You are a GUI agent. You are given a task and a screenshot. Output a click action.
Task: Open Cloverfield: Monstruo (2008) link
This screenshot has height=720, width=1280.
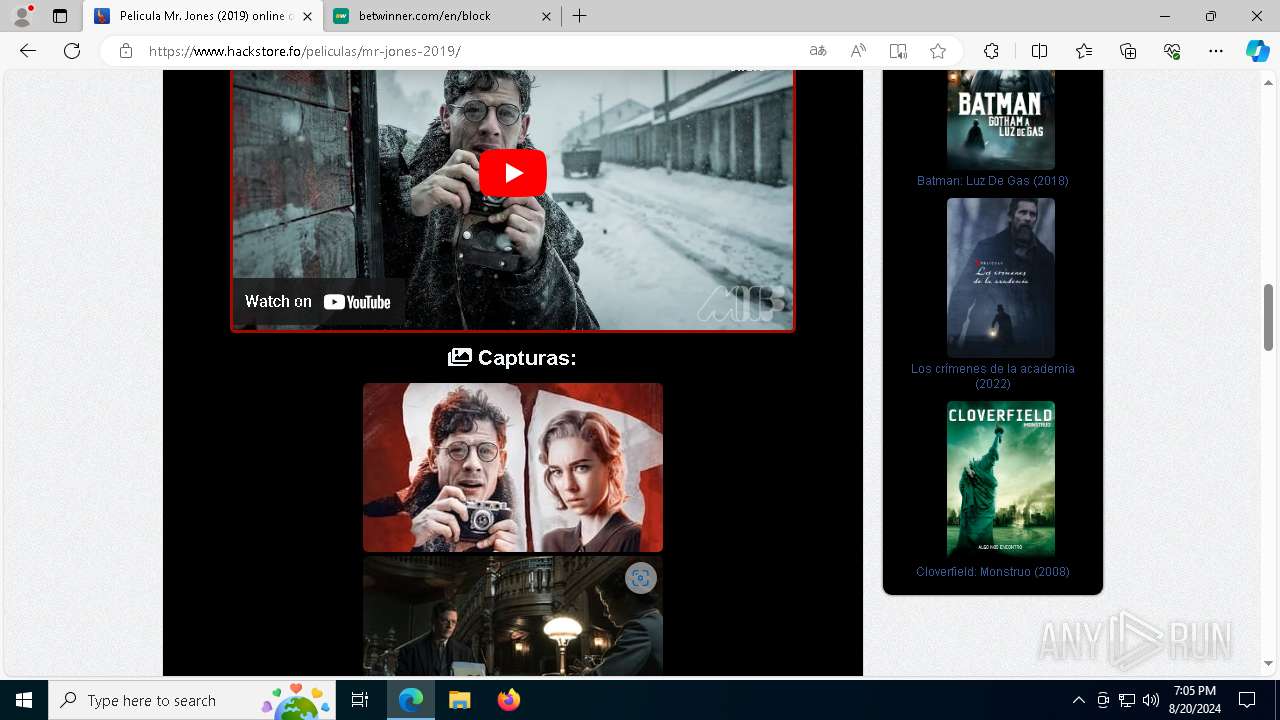point(993,572)
